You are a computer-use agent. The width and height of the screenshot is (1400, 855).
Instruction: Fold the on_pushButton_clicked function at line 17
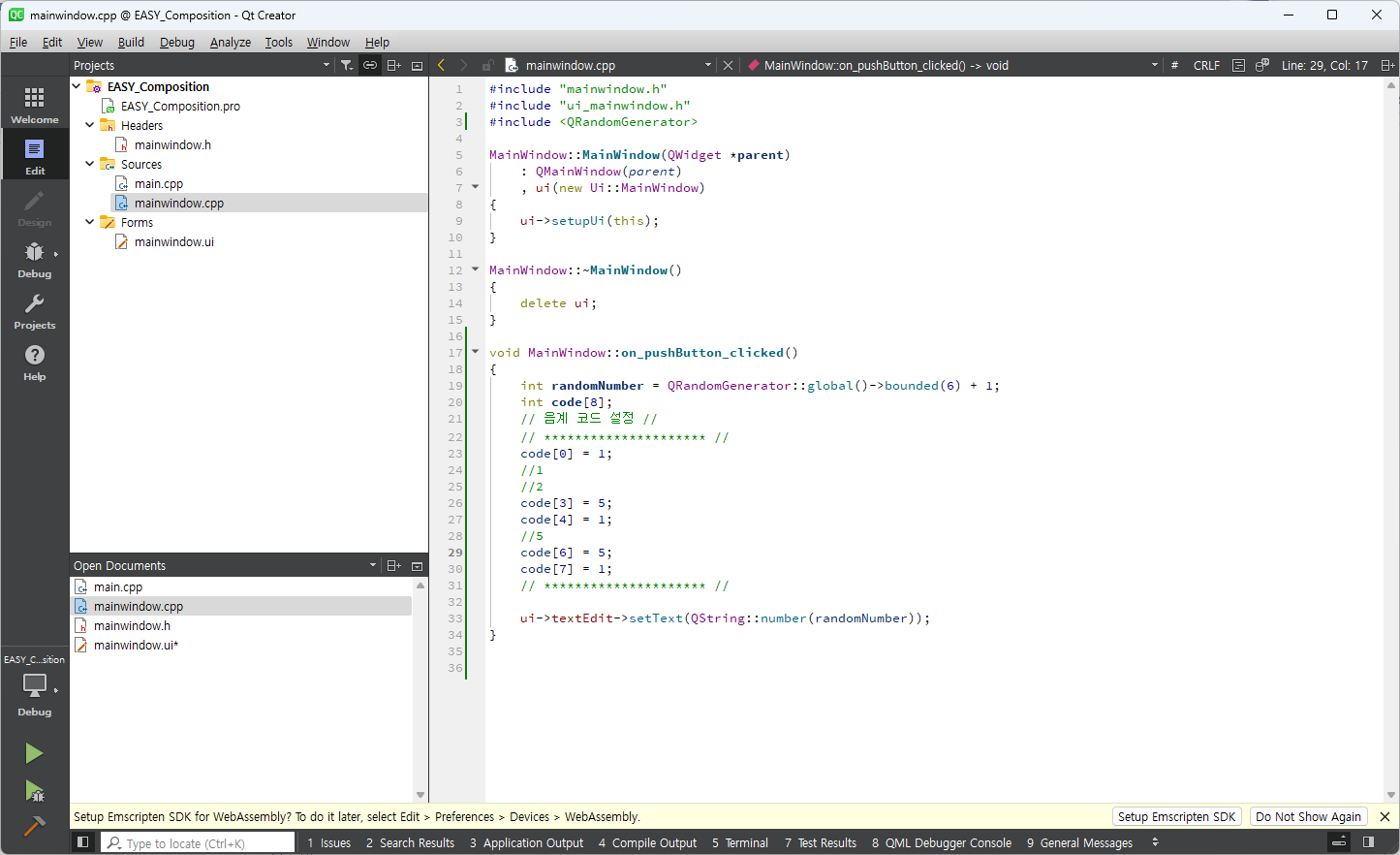(x=475, y=352)
